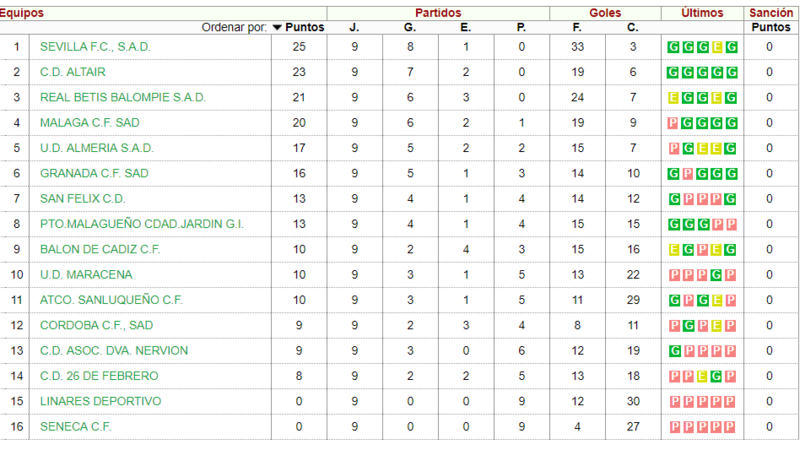This screenshot has width=800, height=450.
Task: Sort by C. goals against column
Action: pyautogui.click(x=633, y=28)
